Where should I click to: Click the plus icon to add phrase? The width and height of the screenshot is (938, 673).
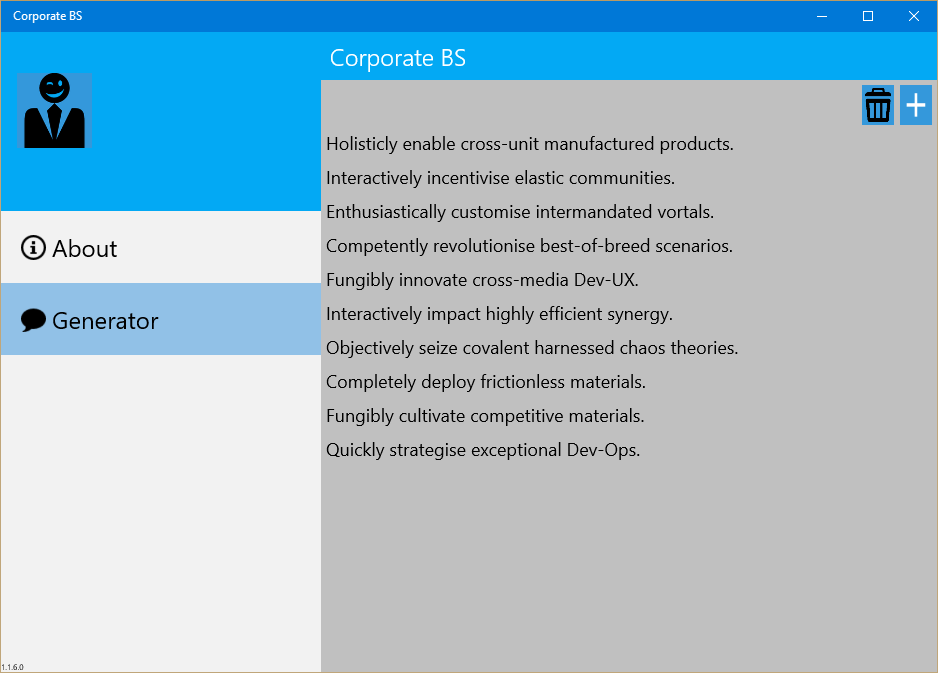tap(916, 105)
